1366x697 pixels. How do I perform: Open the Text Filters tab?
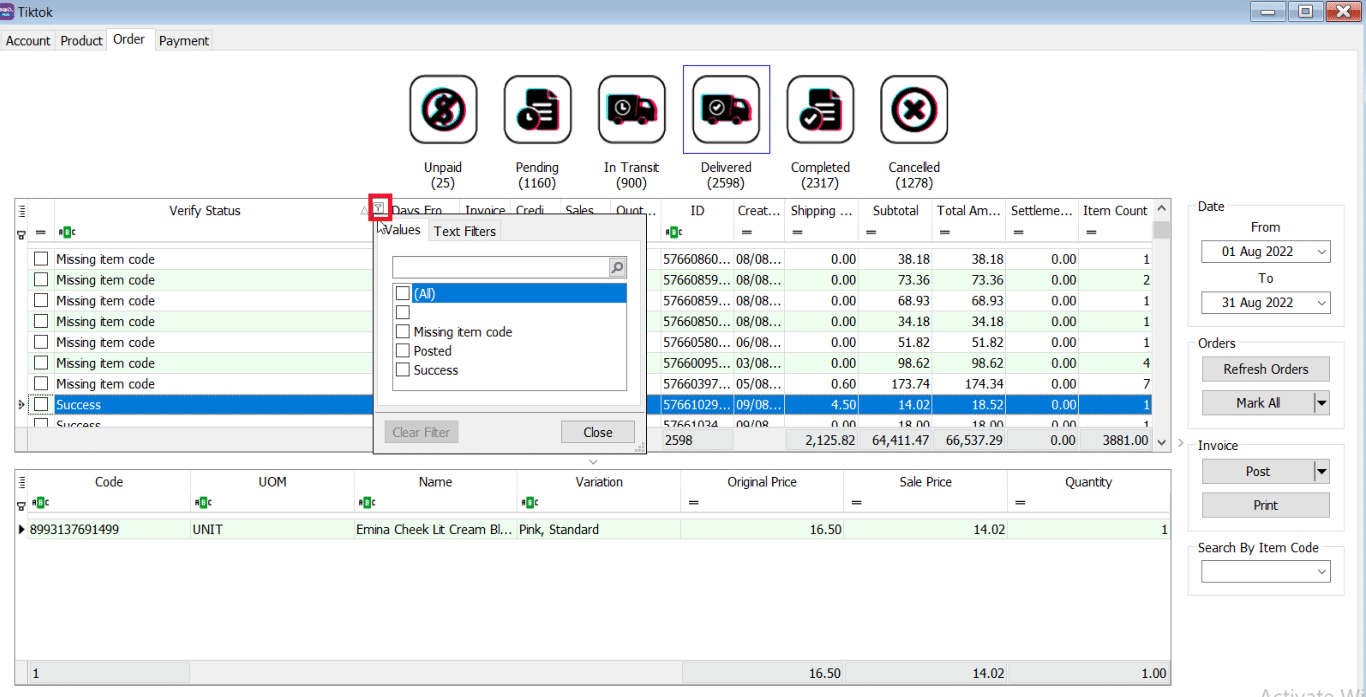[x=464, y=231]
